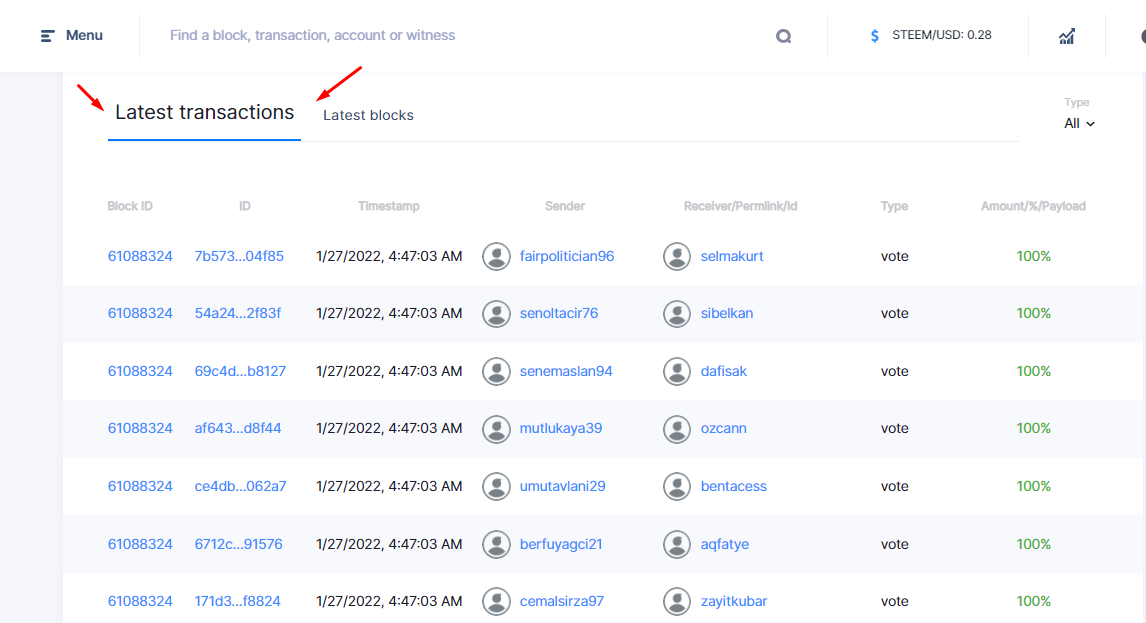Open berfuyagci21 account link
Image resolution: width=1146 pixels, height=623 pixels.
[561, 543]
